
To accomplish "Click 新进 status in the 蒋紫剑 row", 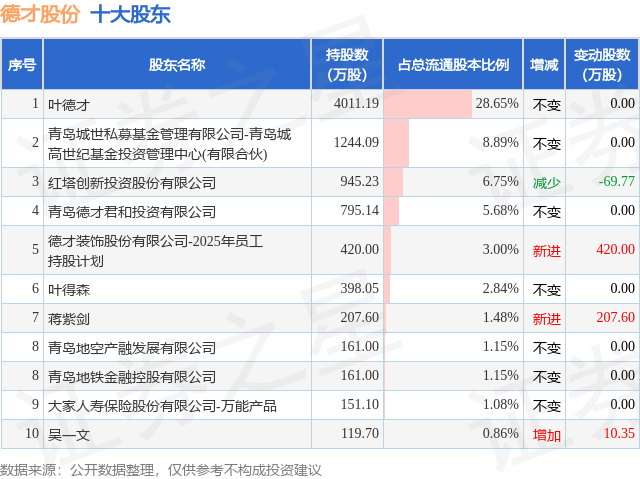I will (x=547, y=319).
